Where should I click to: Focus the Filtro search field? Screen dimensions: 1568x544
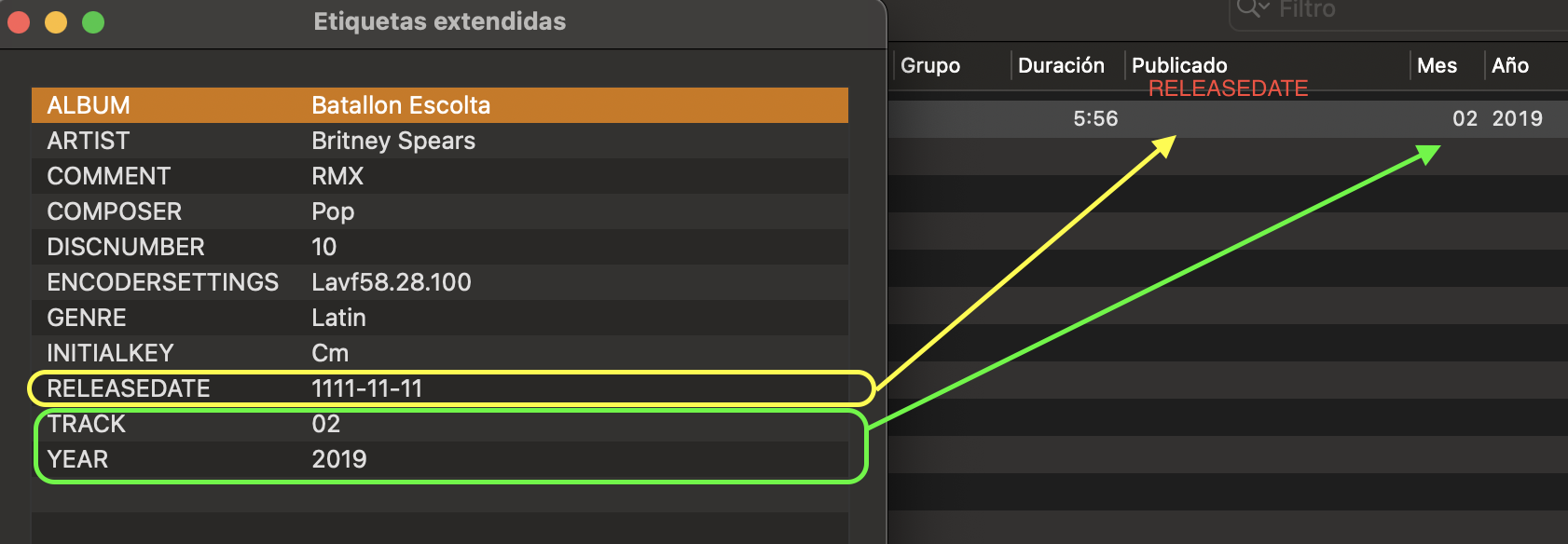(1398, 11)
